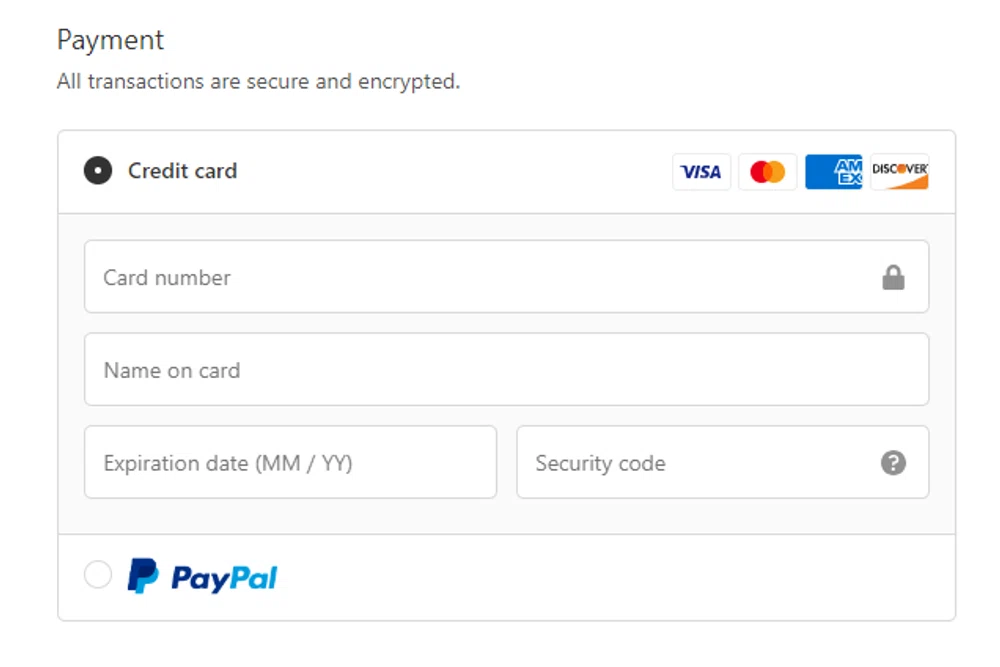Screen dimensions: 1000x667
Task: Click the Visa card logo
Action: (701, 172)
